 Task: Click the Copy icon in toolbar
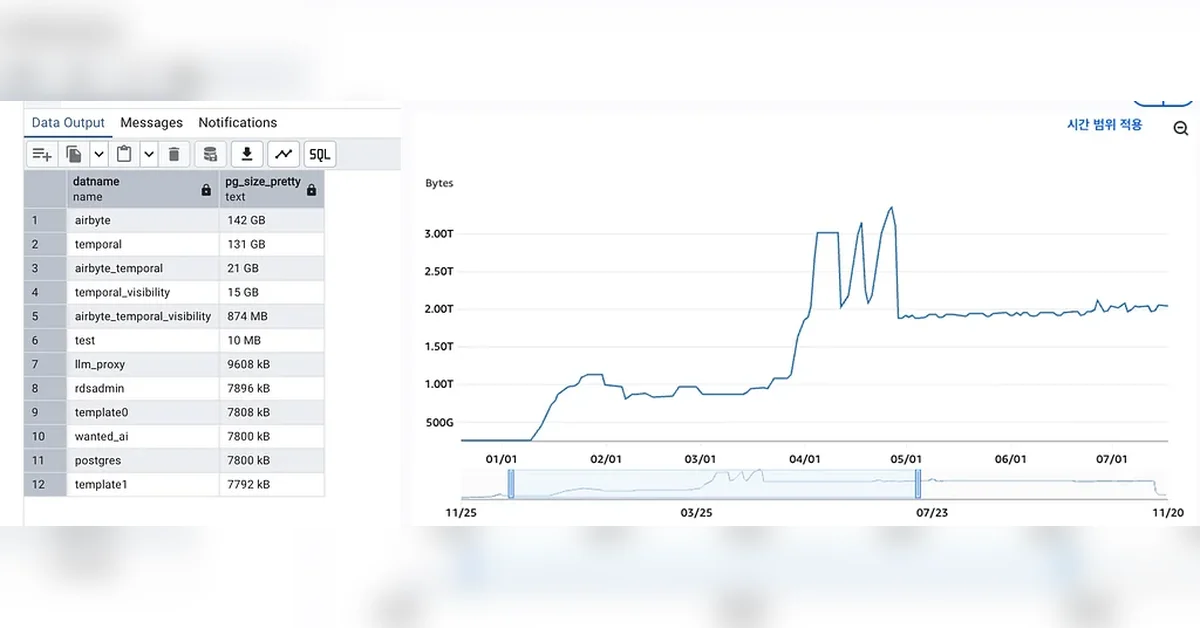pyautogui.click(x=74, y=154)
